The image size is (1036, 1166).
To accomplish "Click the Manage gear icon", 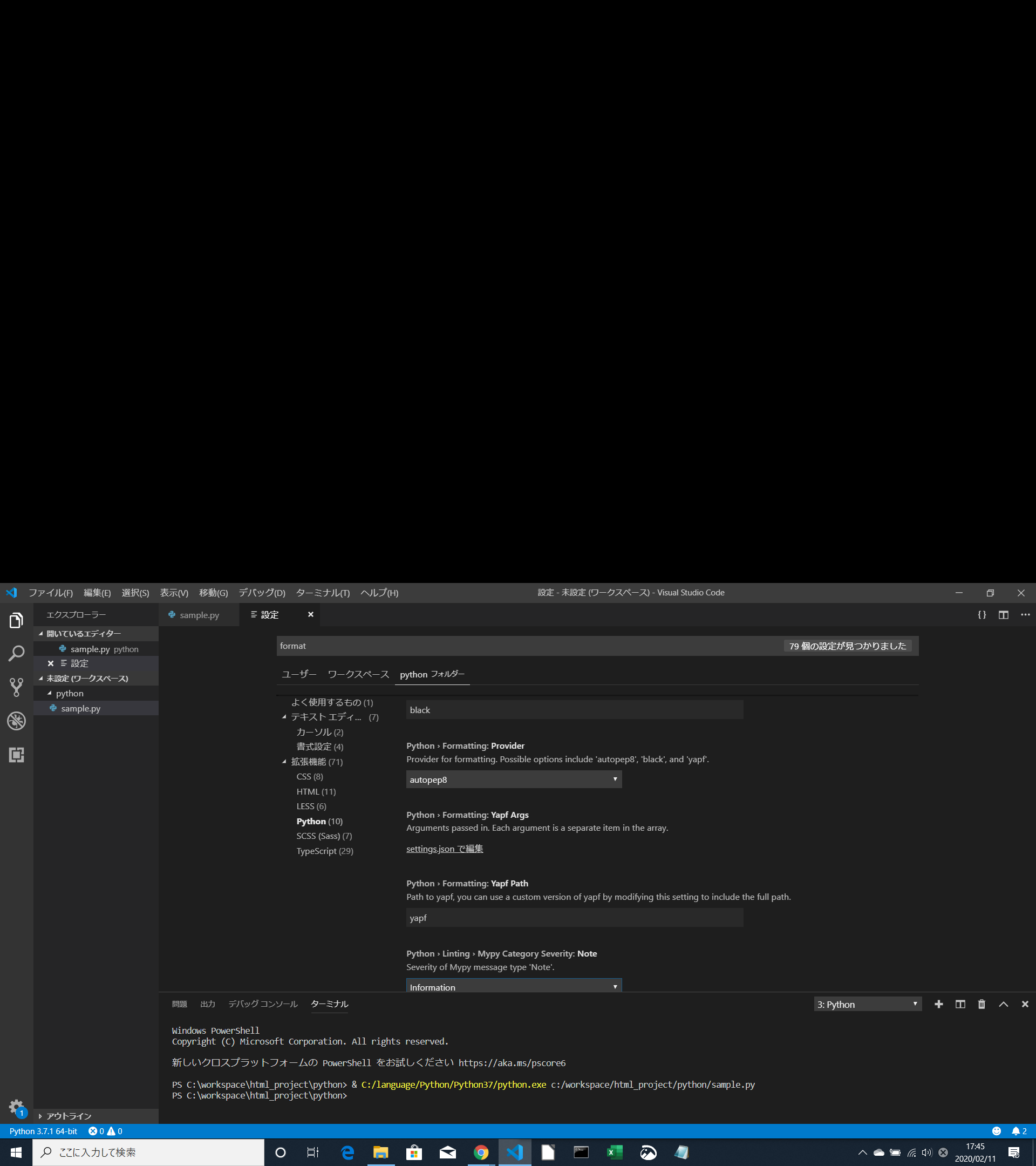I will point(17,1107).
